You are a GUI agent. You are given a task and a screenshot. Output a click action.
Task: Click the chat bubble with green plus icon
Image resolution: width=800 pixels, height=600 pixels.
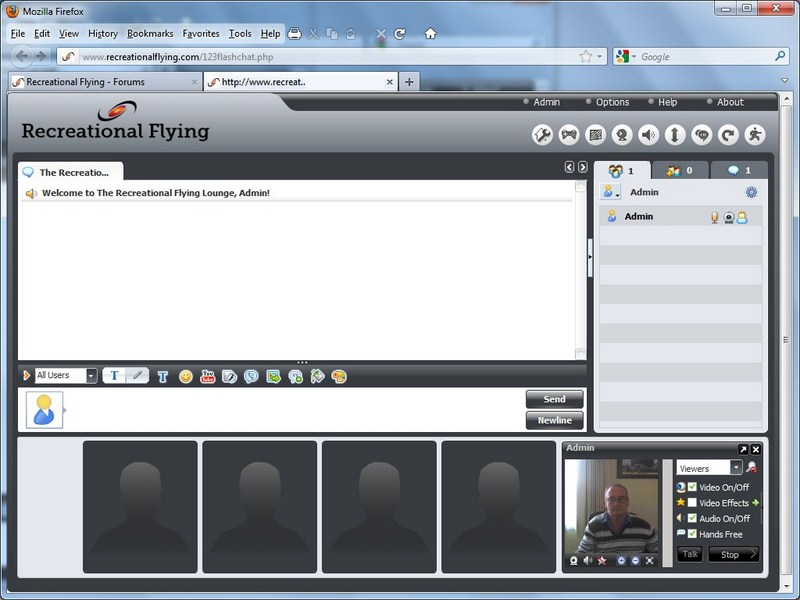pyautogui.click(x=295, y=377)
